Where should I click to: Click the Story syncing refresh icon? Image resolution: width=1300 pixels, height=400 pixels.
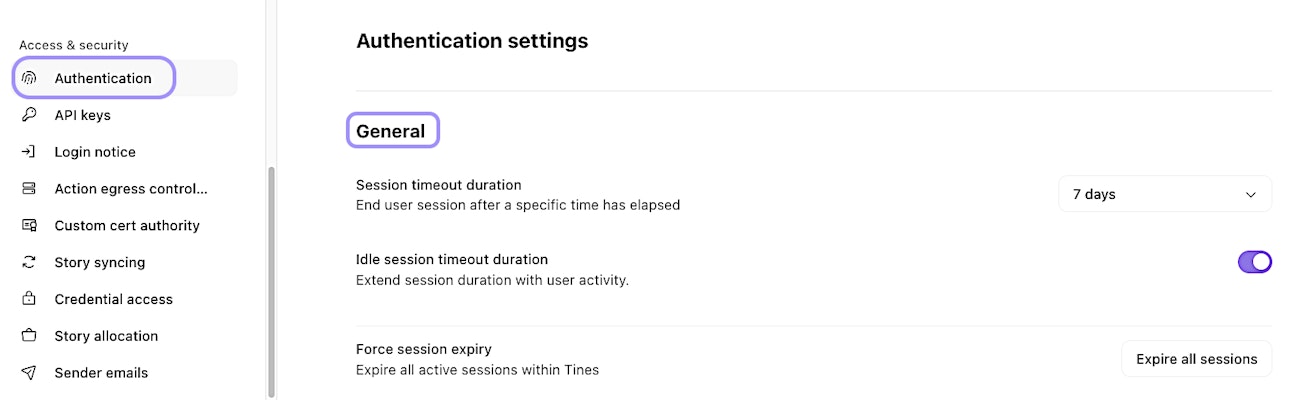point(30,263)
